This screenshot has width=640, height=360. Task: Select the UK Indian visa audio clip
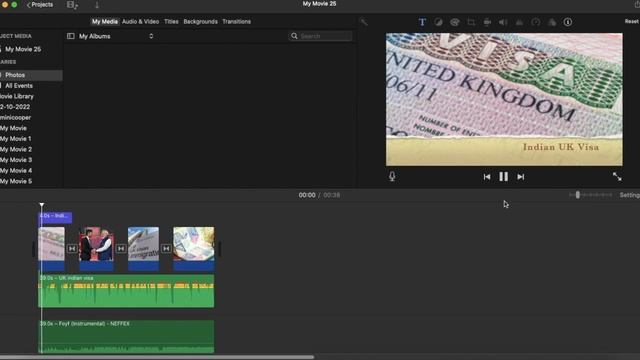126,291
